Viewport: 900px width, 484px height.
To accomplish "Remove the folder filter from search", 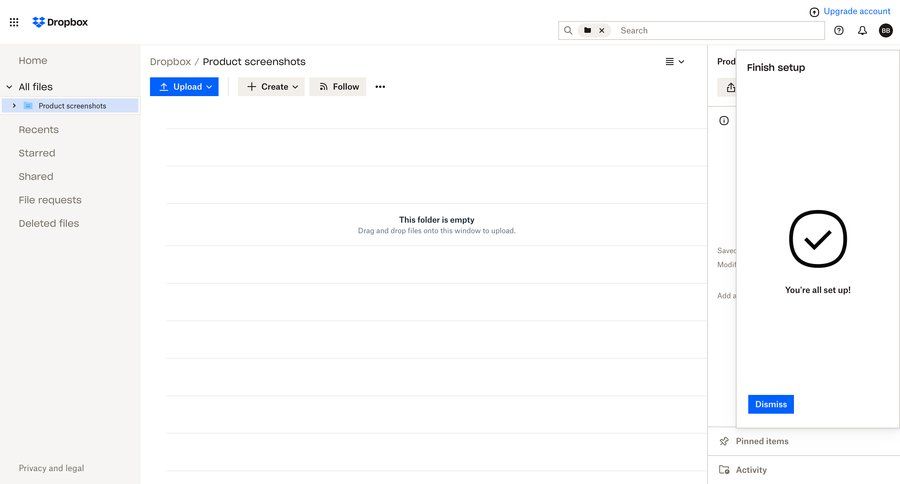I will pos(602,30).
